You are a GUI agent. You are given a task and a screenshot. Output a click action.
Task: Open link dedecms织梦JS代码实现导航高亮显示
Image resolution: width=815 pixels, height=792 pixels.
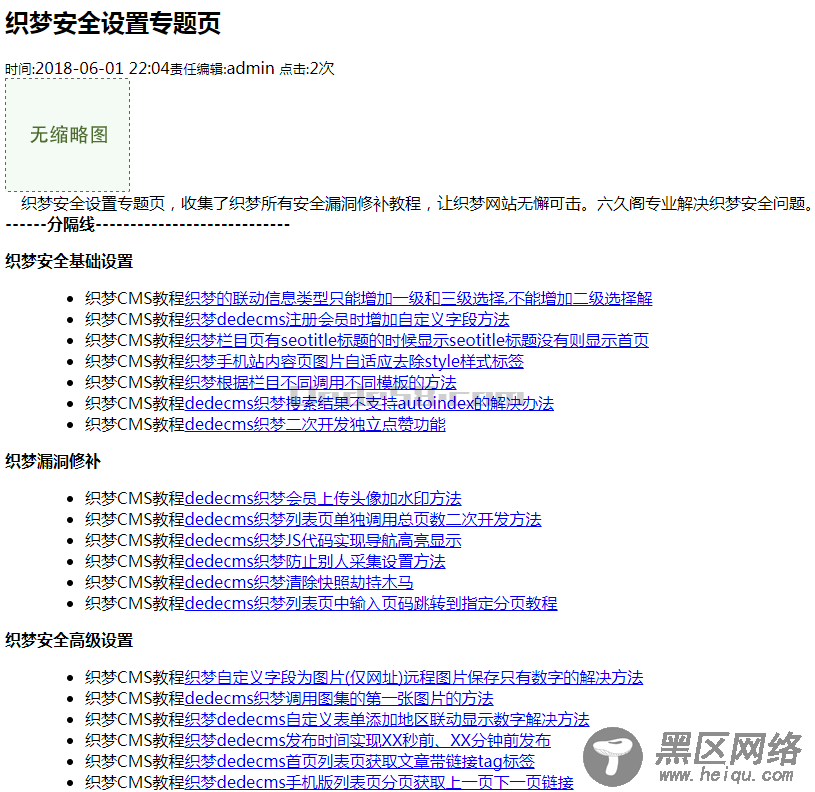323,540
